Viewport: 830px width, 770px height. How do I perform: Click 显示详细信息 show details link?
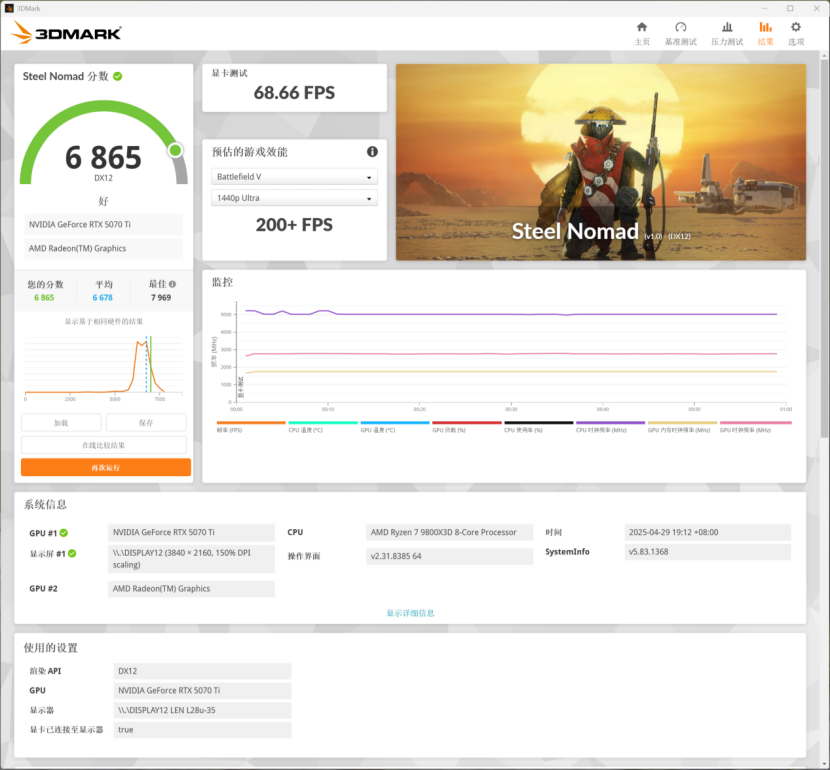(x=410, y=613)
